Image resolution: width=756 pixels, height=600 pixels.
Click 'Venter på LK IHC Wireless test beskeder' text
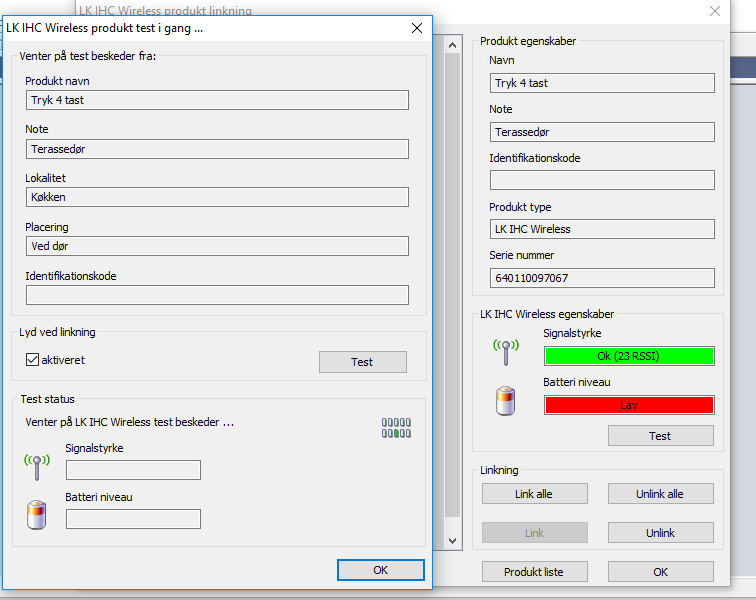pos(129,422)
